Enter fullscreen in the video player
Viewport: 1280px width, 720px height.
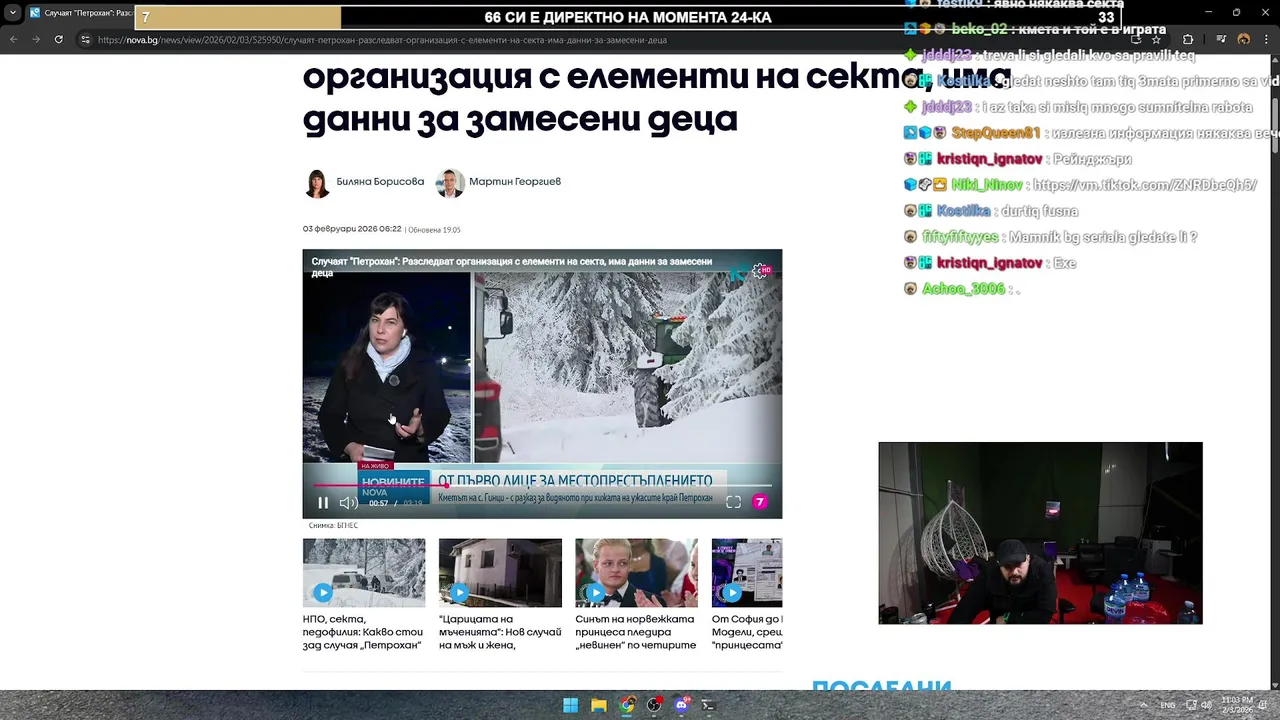click(733, 502)
